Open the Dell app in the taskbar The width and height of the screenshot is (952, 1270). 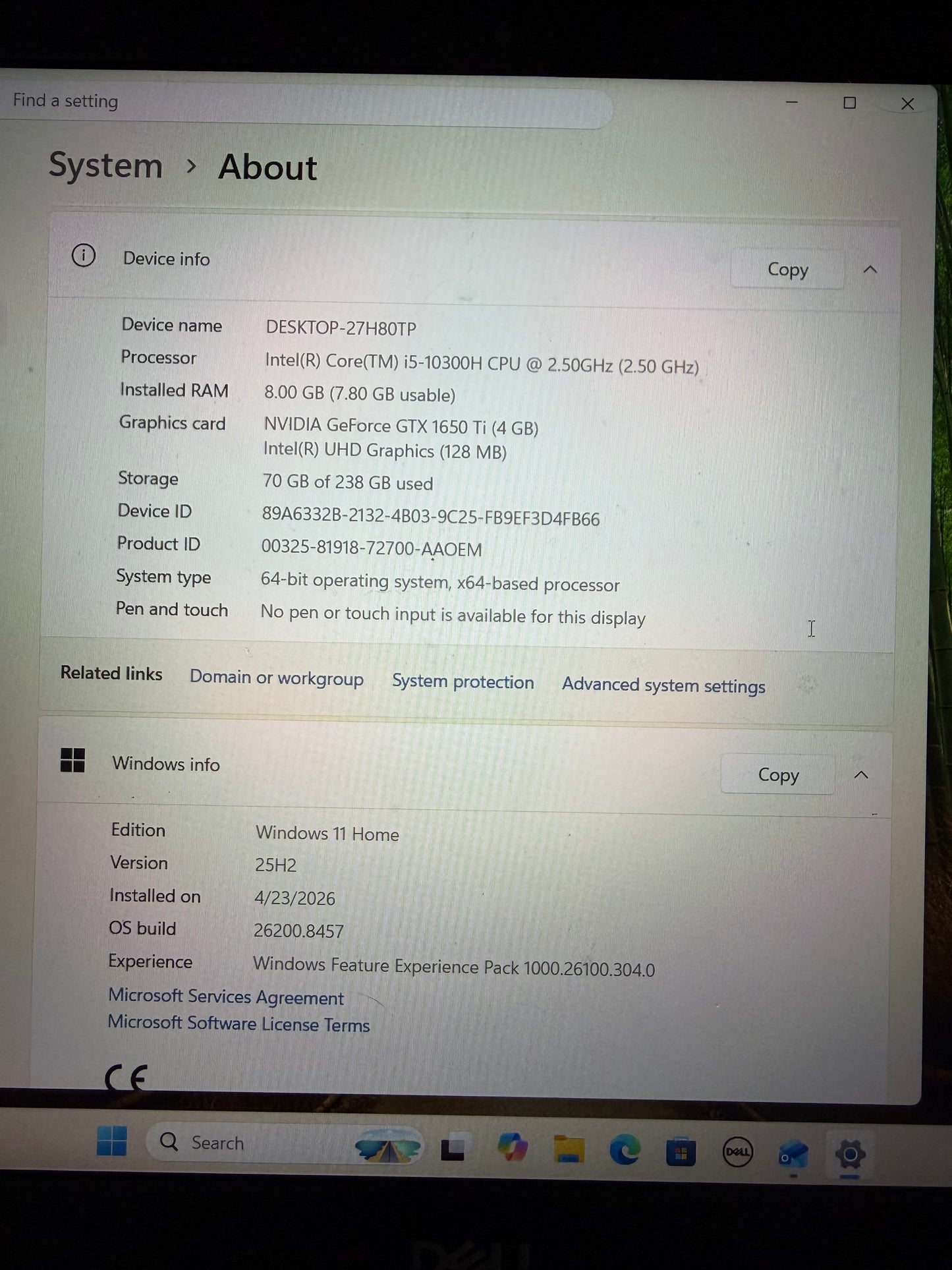(737, 1153)
